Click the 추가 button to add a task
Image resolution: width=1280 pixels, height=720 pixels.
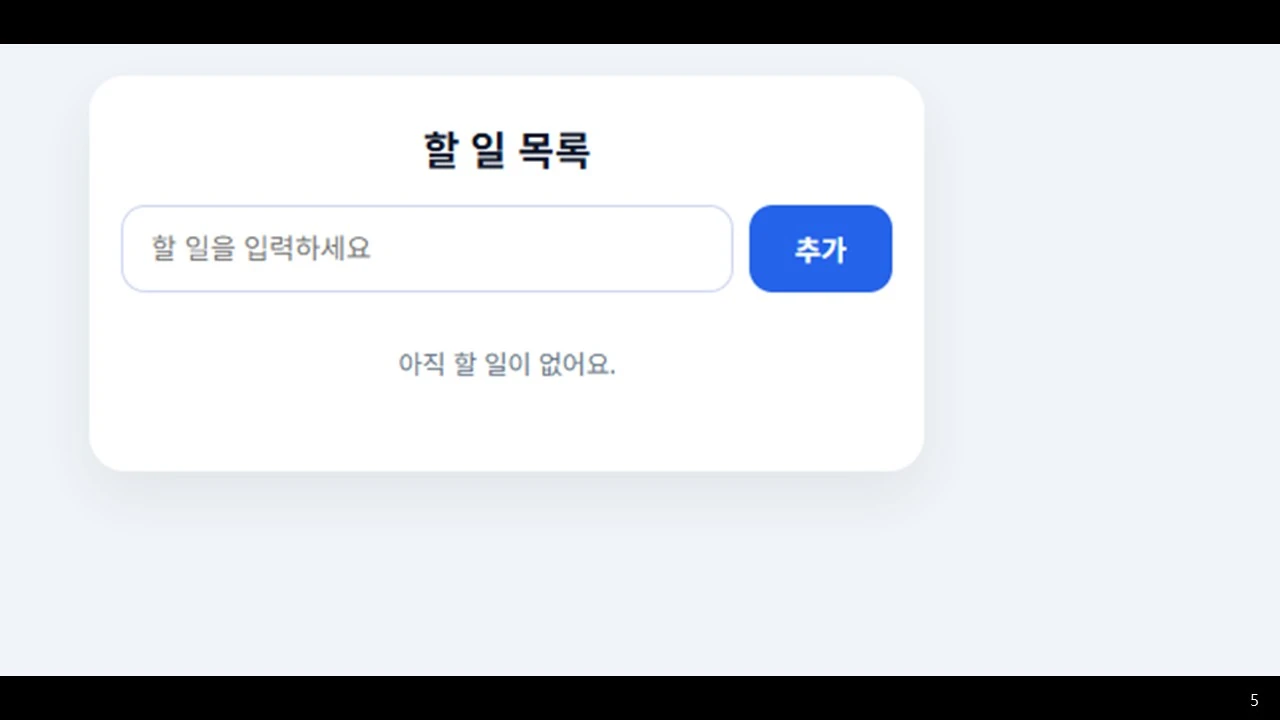click(x=820, y=248)
